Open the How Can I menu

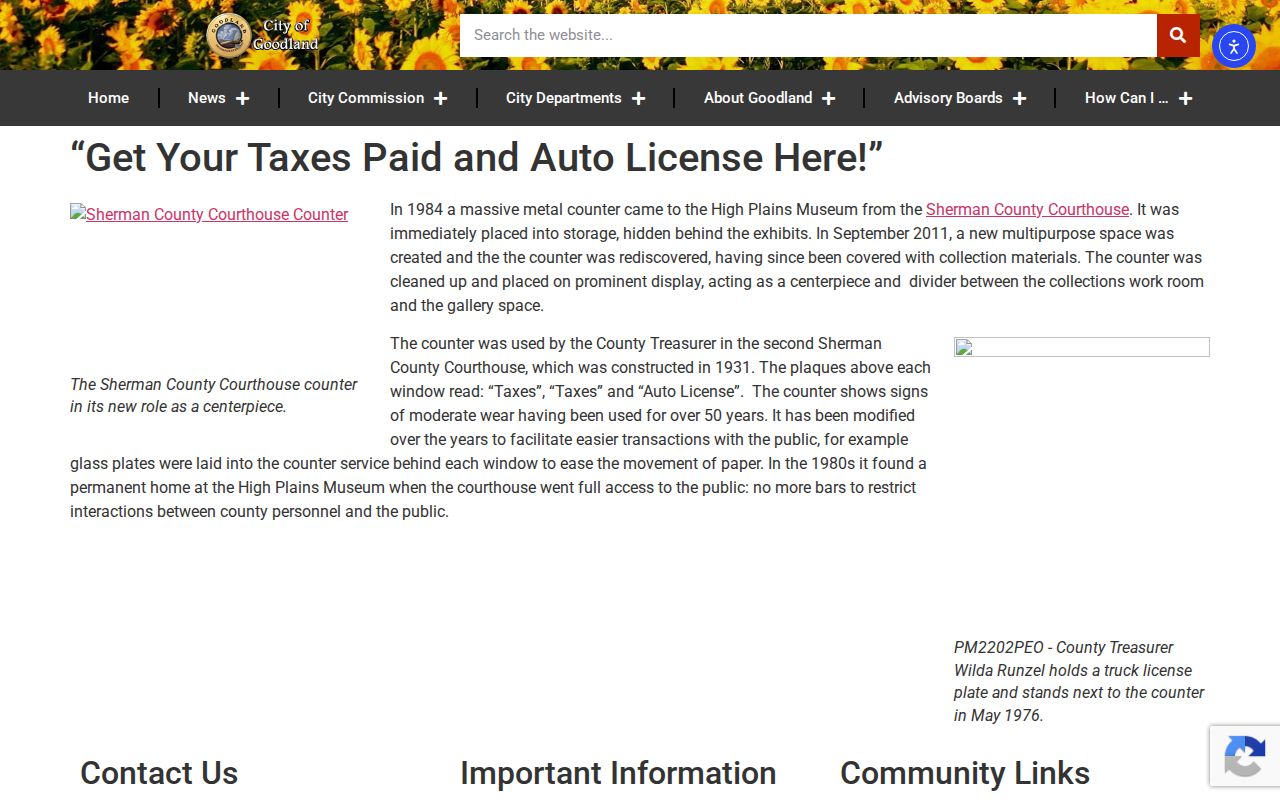1126,98
